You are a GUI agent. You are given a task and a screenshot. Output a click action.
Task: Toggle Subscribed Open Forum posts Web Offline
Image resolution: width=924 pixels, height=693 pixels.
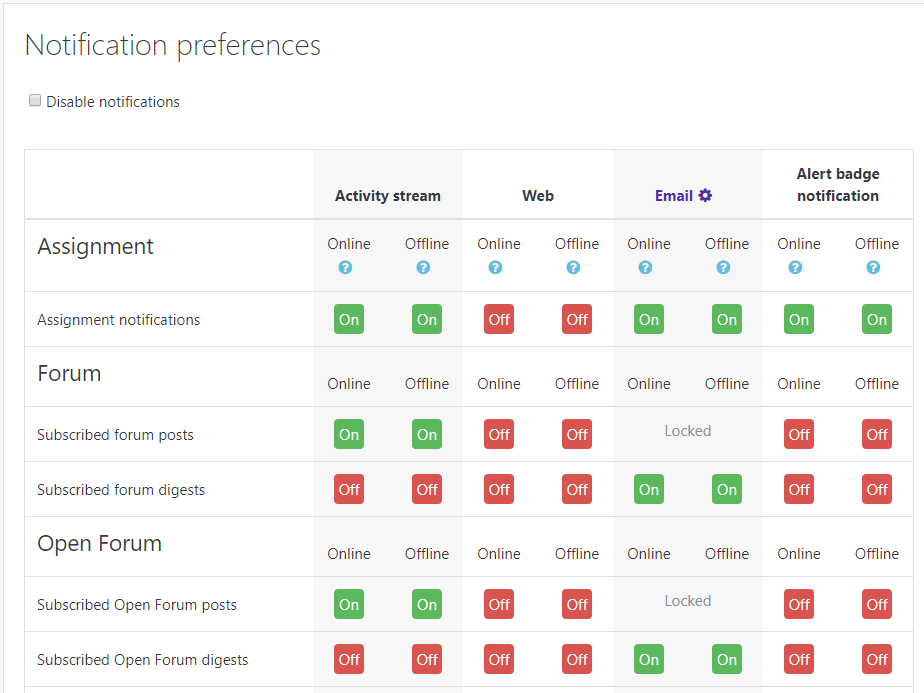[577, 605]
